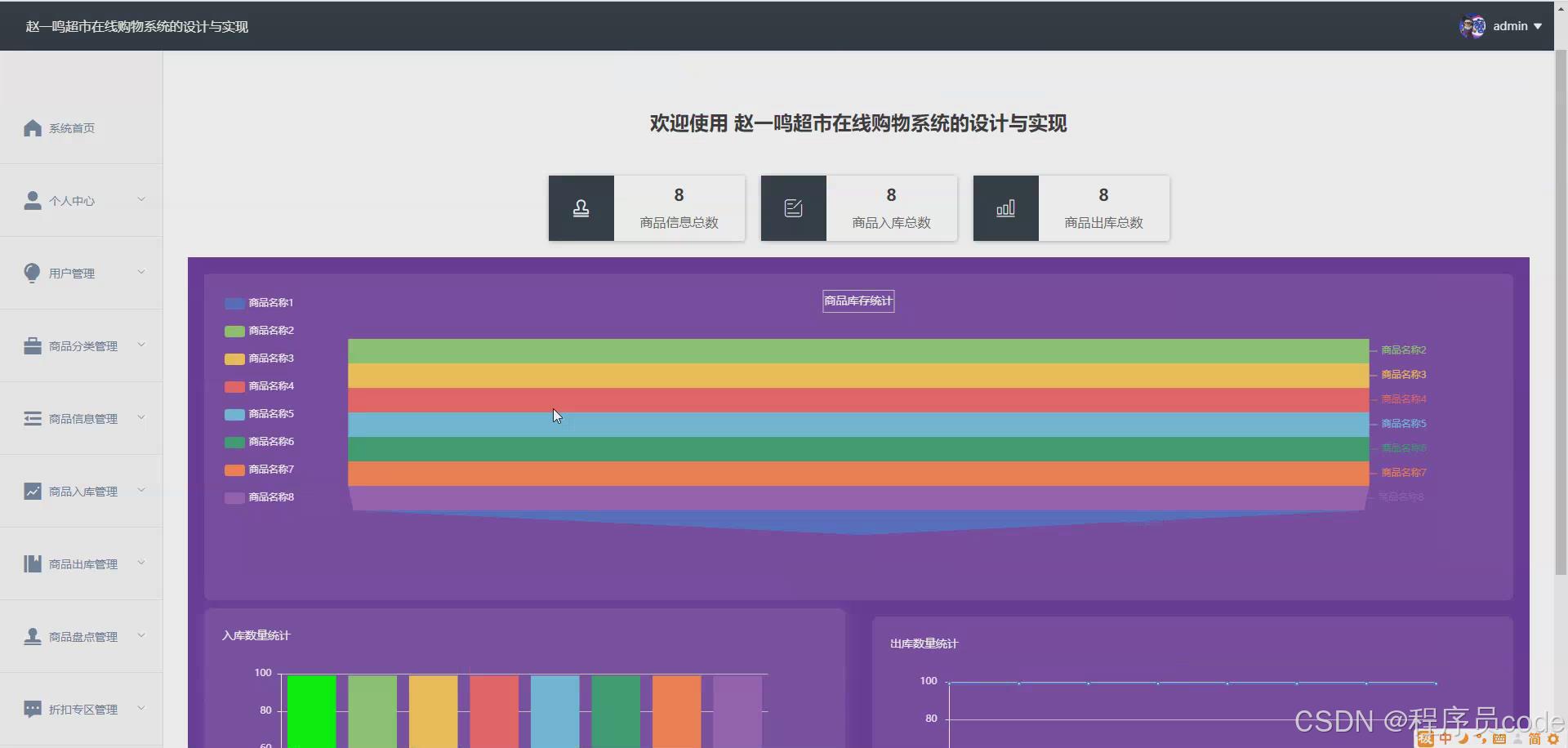Expand the 个人中心 chevron
The height and width of the screenshot is (748, 1568).
pos(141,199)
